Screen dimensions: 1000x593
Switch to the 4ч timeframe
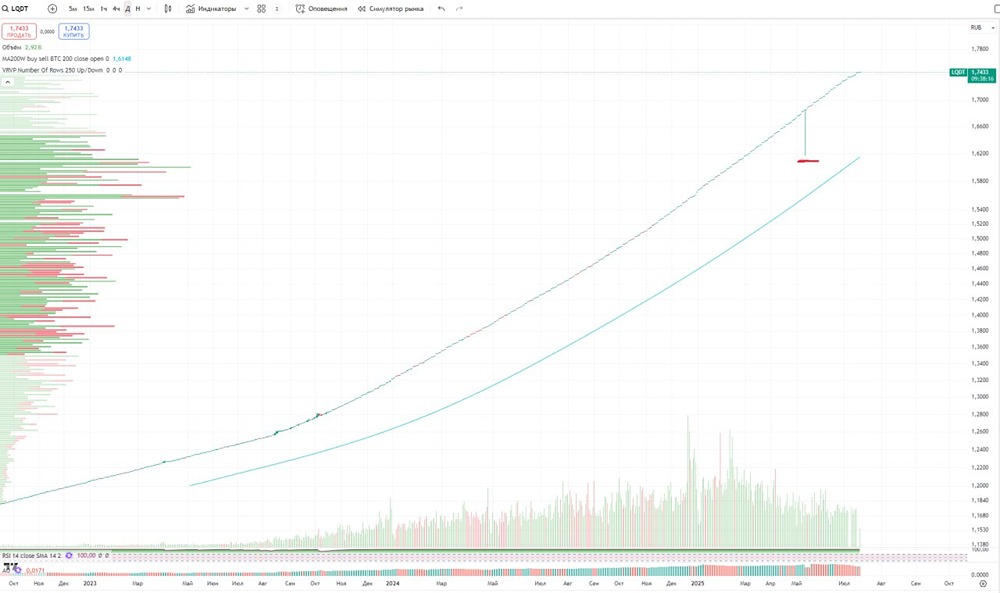[x=116, y=9]
